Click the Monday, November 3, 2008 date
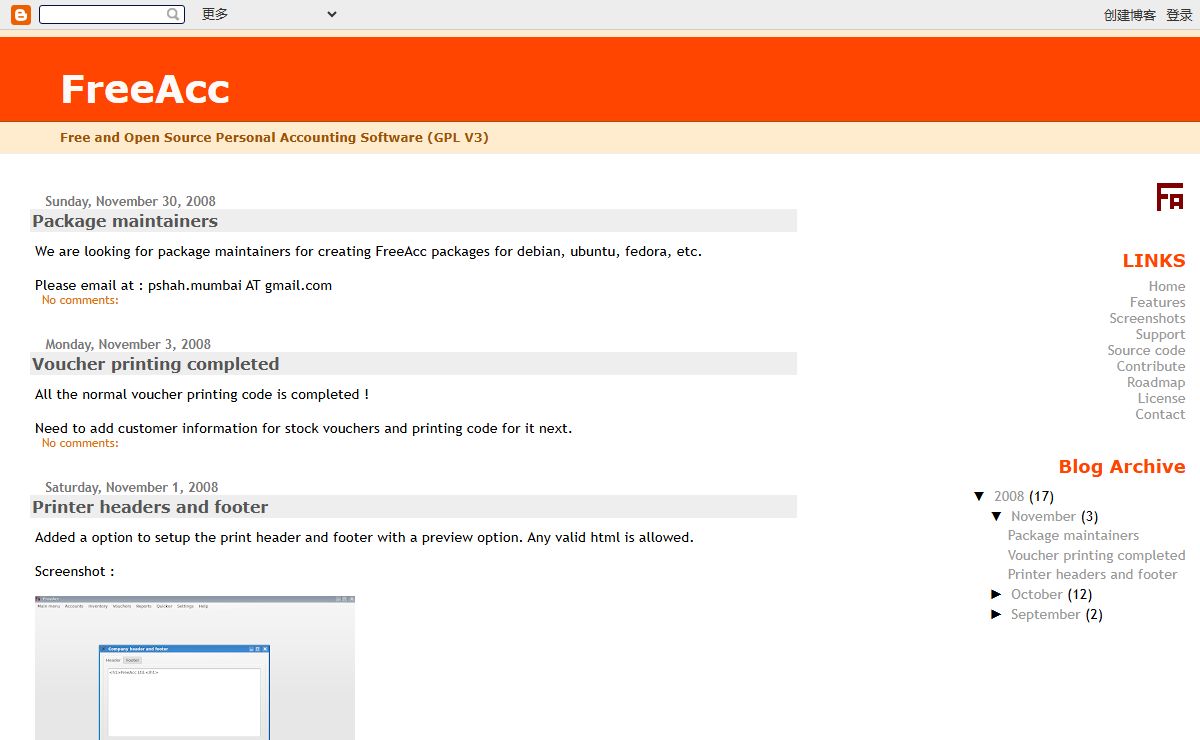Viewport: 1200px width, 740px height. (128, 344)
